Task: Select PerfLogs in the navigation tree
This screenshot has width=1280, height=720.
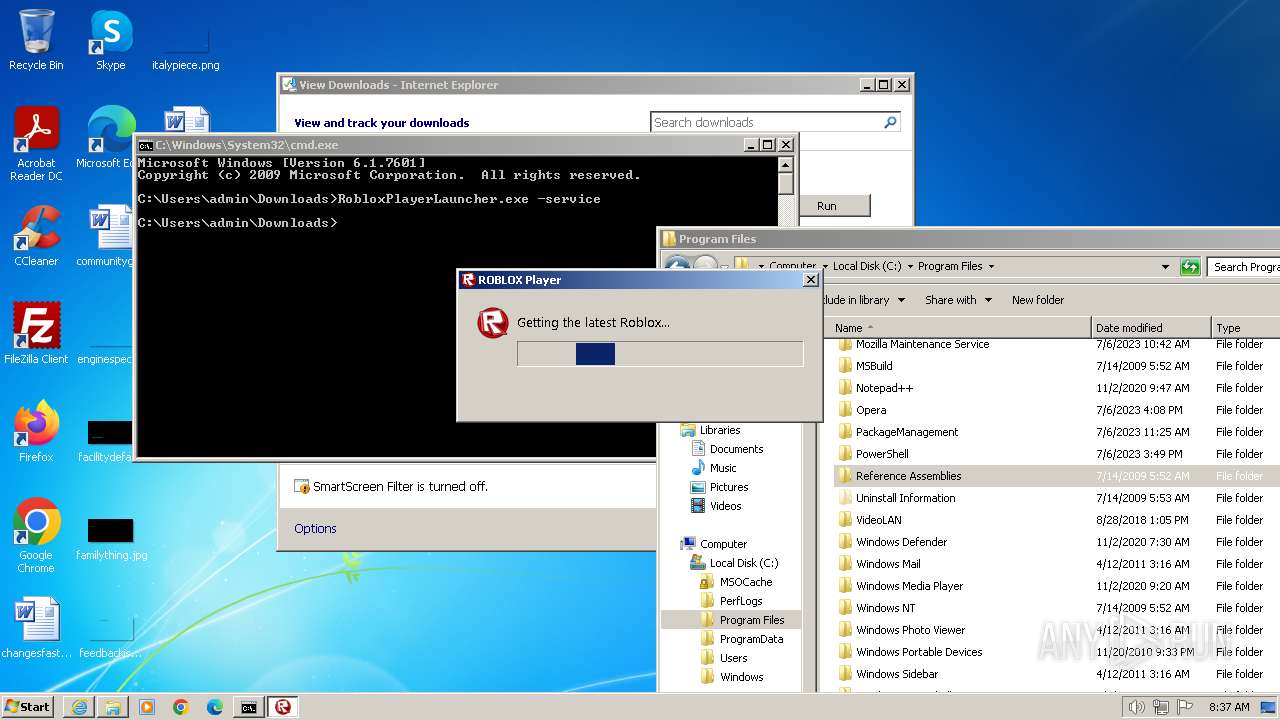Action: coord(732,601)
